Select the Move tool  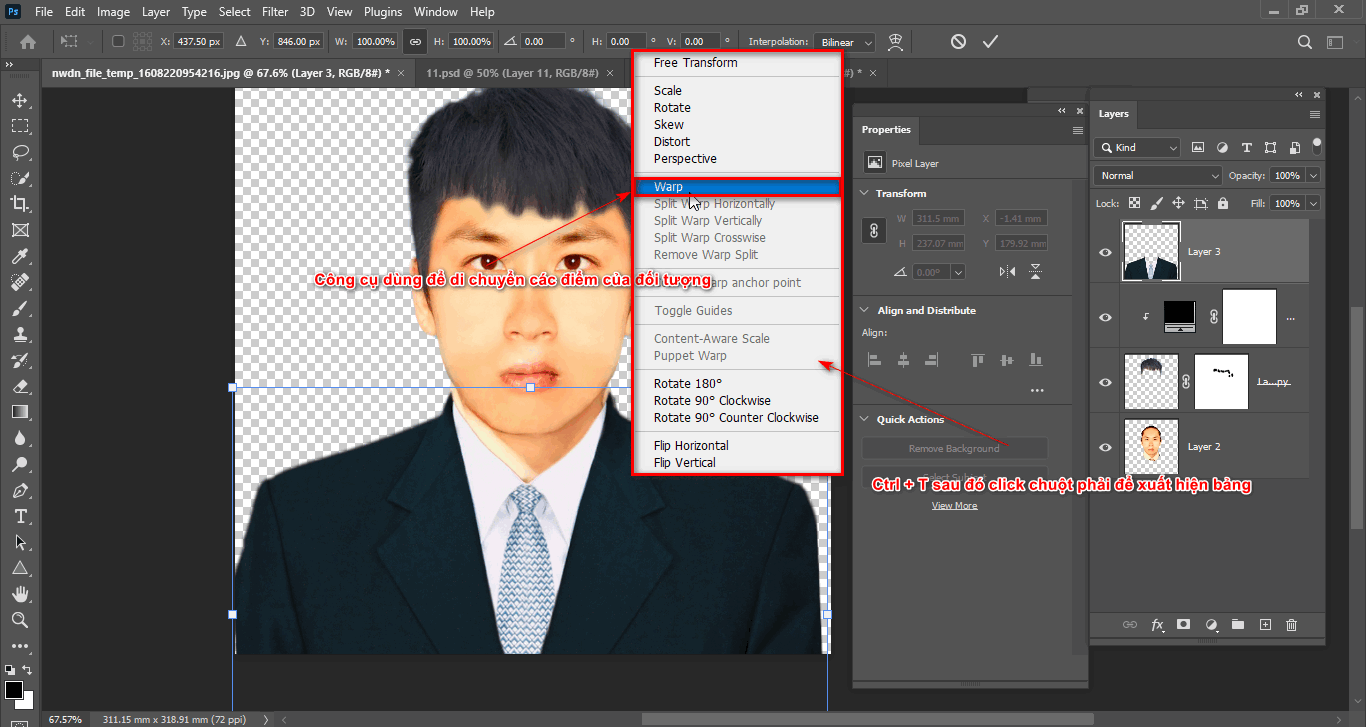pyautogui.click(x=20, y=99)
